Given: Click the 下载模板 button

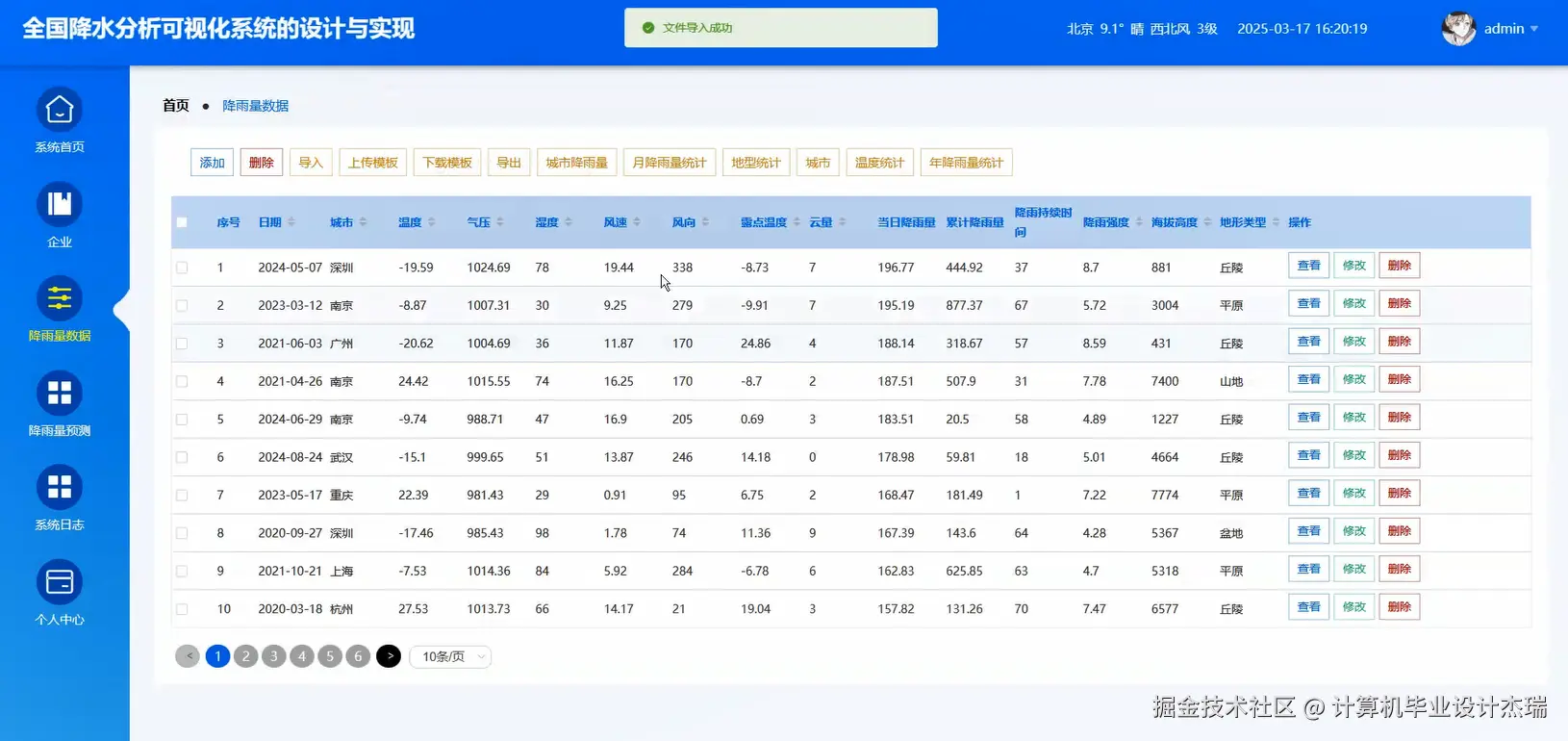Looking at the screenshot, I should [x=447, y=163].
